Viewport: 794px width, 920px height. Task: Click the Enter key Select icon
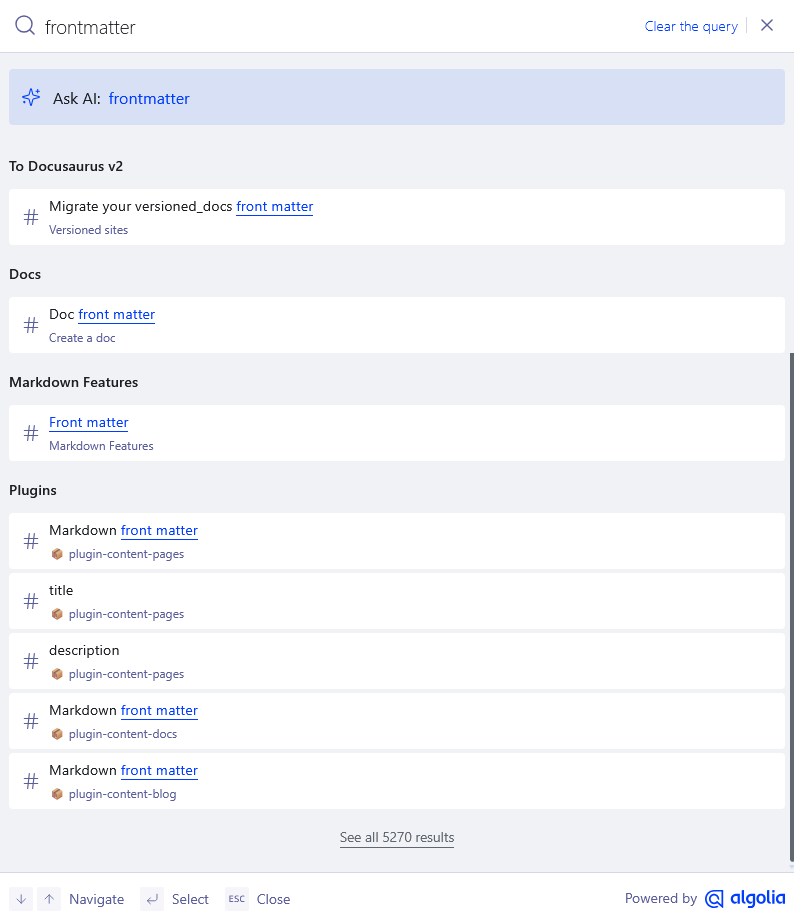click(152, 899)
